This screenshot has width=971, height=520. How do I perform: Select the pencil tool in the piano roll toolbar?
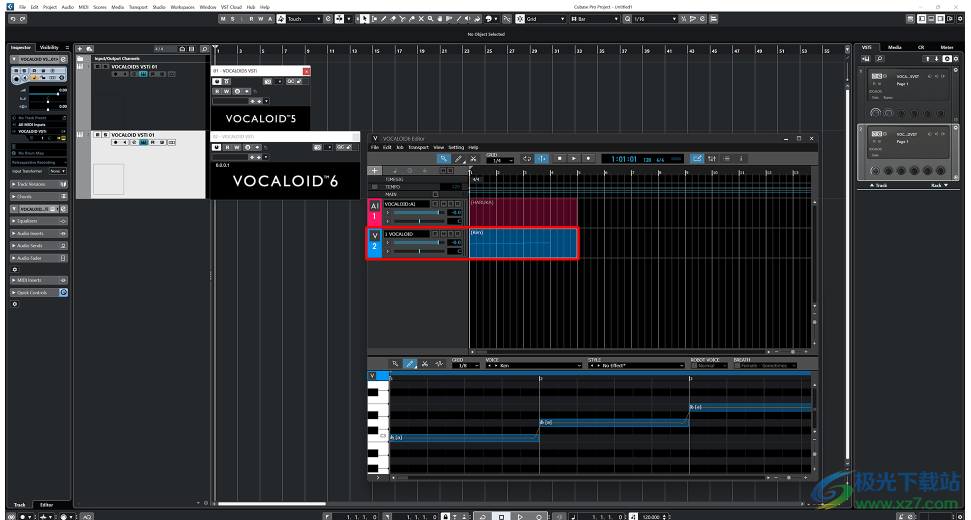tap(410, 364)
